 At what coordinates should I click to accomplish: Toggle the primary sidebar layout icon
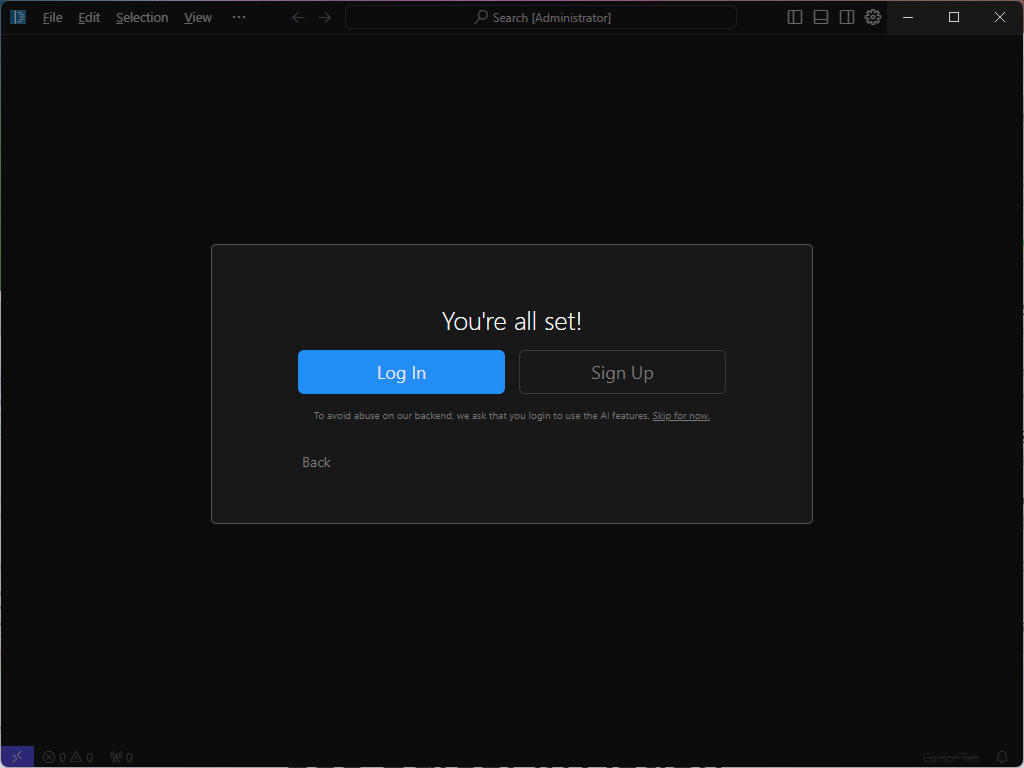(795, 18)
